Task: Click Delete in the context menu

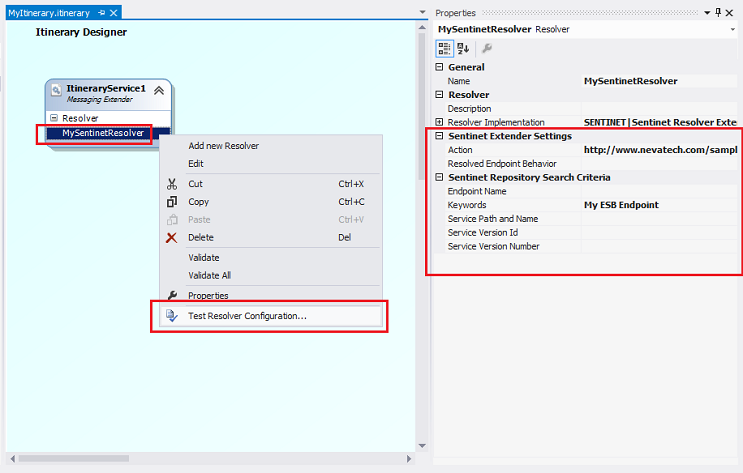Action: click(201, 237)
